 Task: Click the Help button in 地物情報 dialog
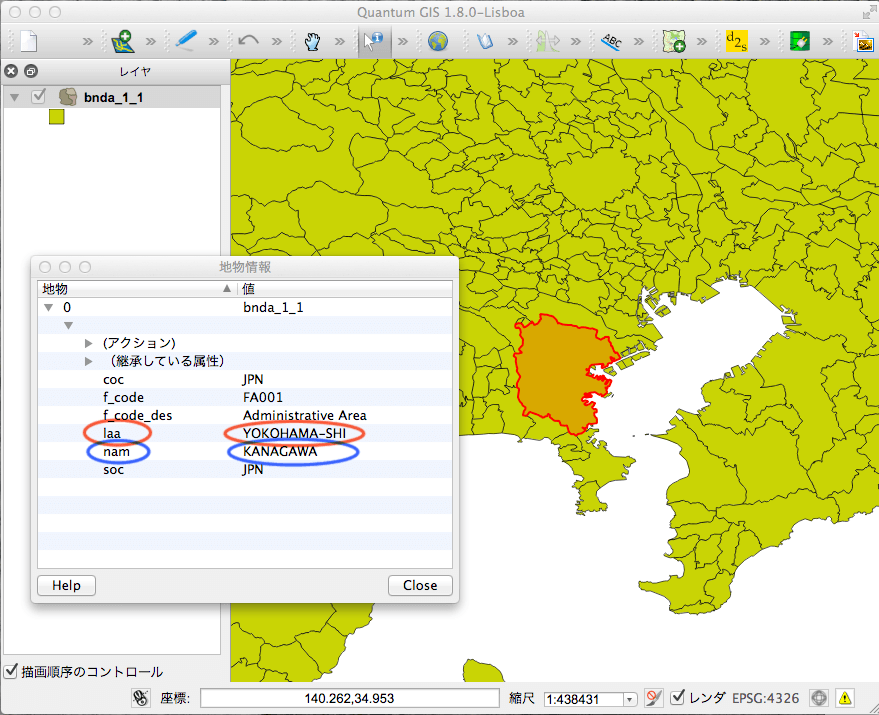coord(66,585)
